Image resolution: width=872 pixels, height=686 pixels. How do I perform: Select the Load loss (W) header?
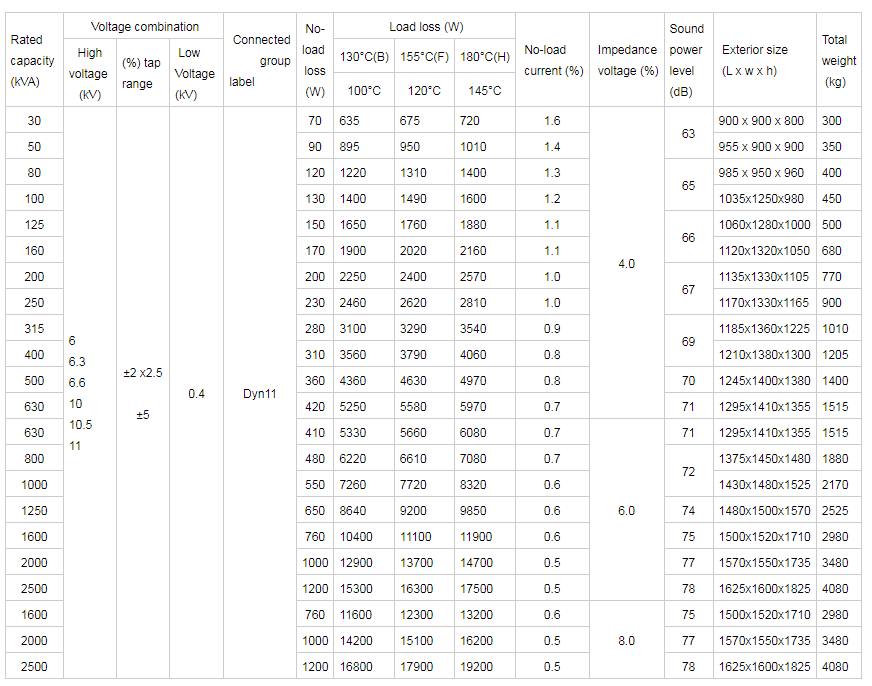pos(426,27)
